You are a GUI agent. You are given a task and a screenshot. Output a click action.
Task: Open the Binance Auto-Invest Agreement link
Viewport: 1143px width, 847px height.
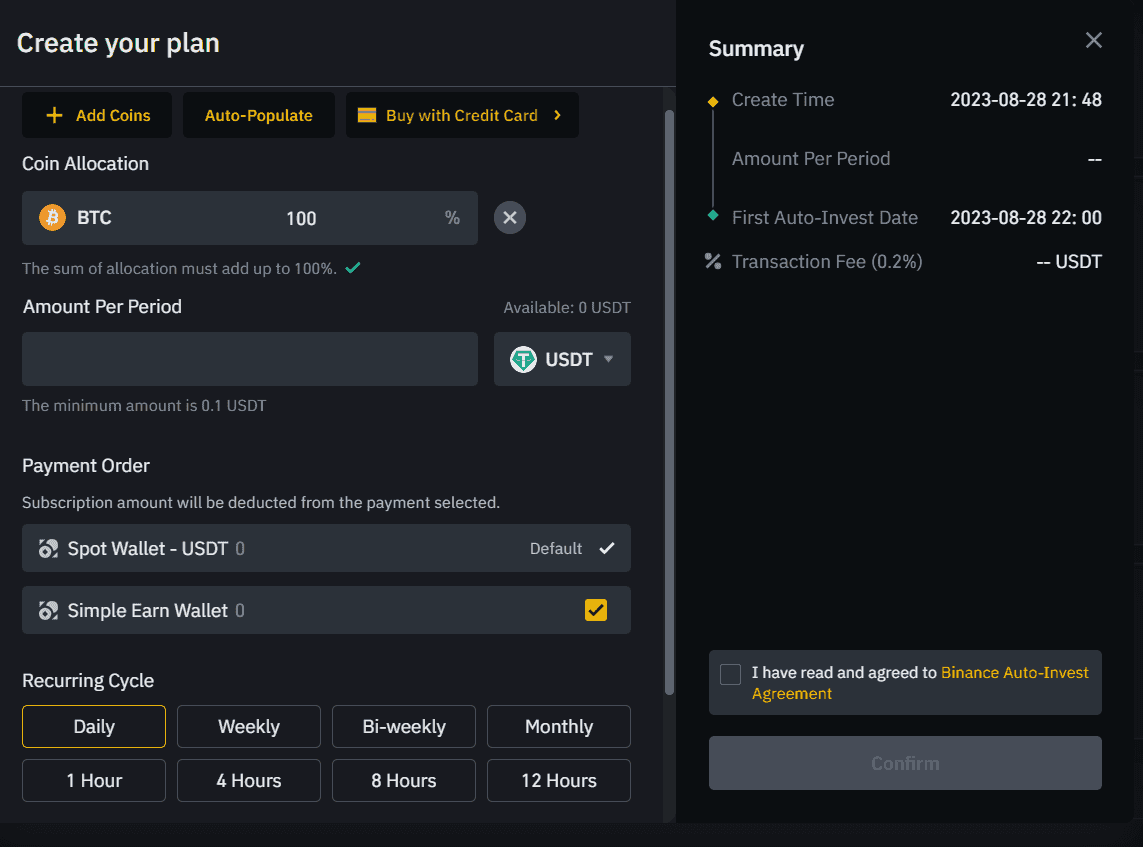(1014, 672)
